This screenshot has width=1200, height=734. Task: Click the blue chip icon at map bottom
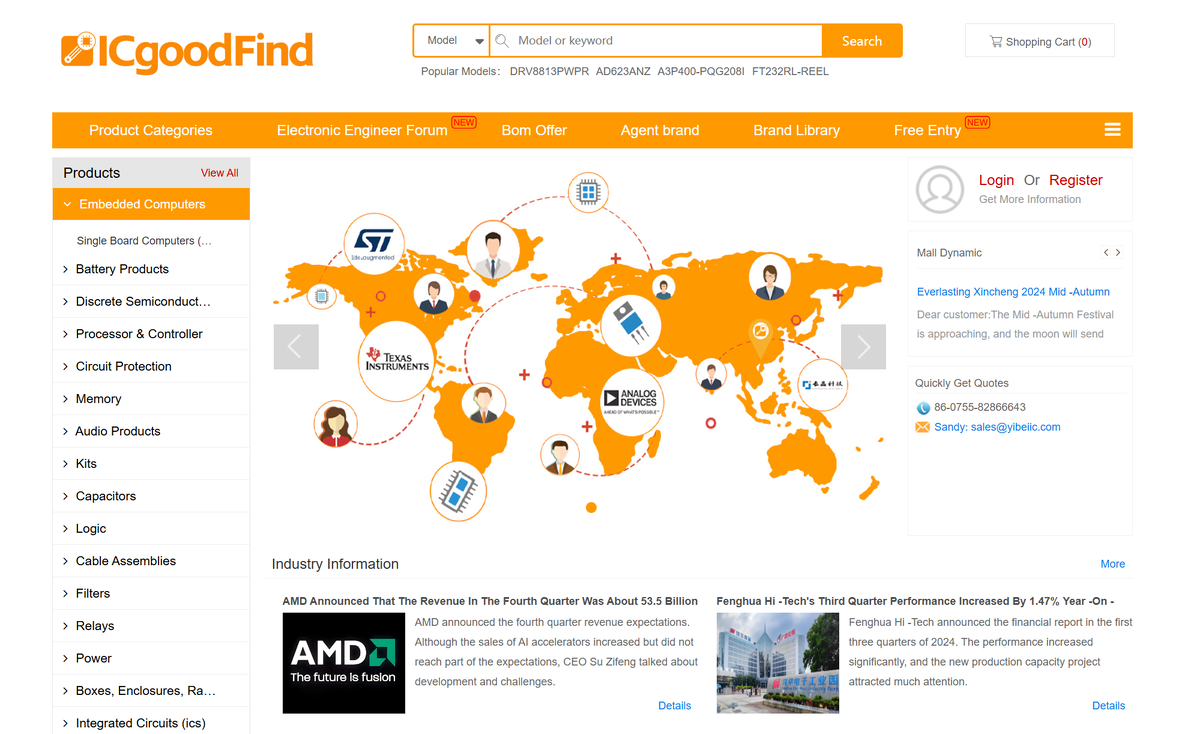pos(459,491)
